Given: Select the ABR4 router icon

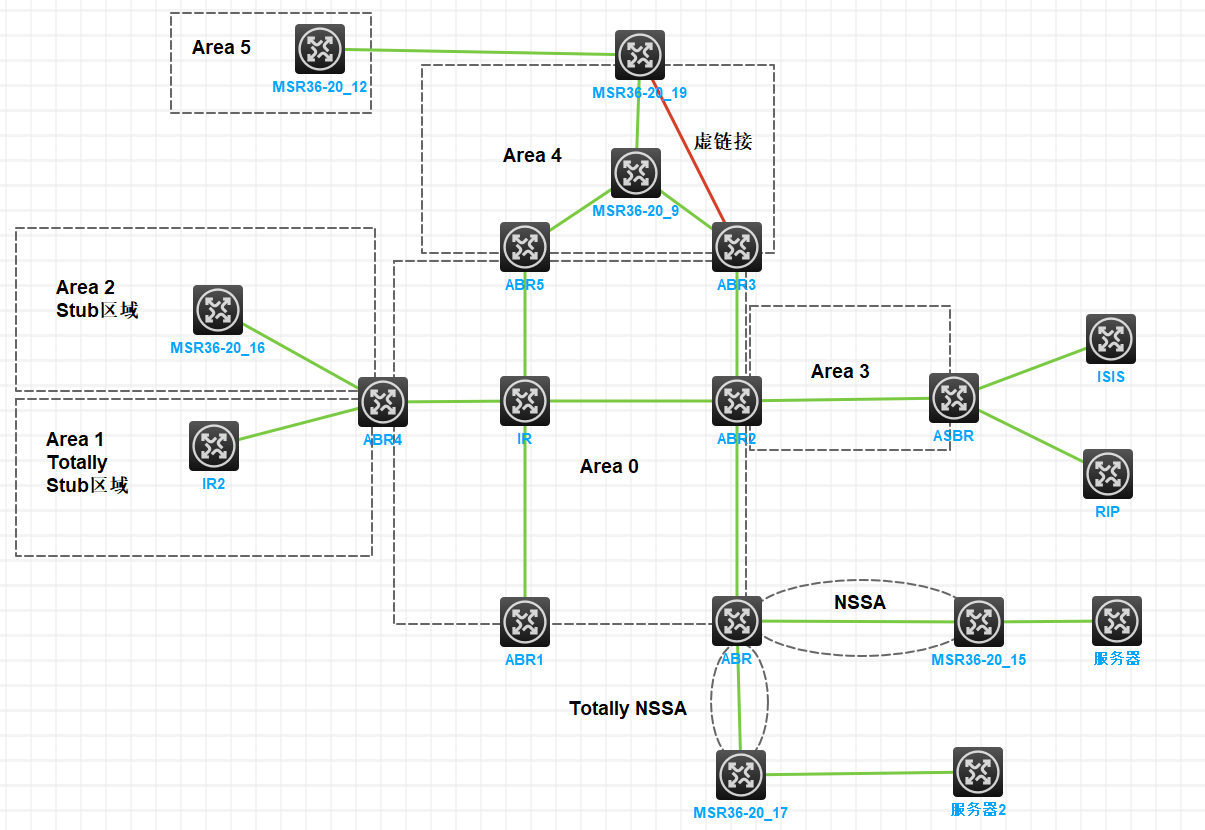Looking at the screenshot, I should [383, 402].
